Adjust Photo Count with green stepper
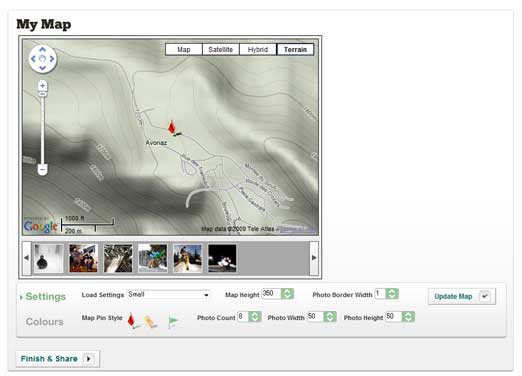 coord(255,317)
